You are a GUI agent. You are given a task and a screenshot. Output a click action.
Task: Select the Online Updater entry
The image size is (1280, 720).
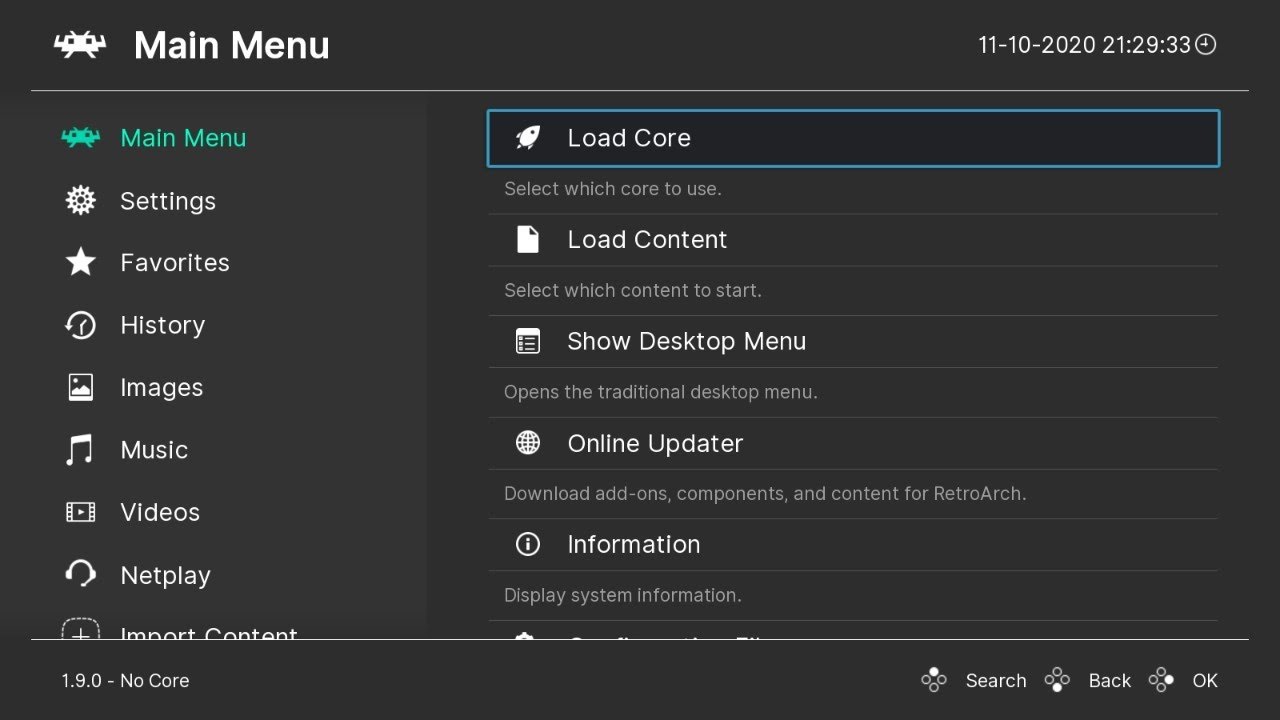click(x=853, y=443)
